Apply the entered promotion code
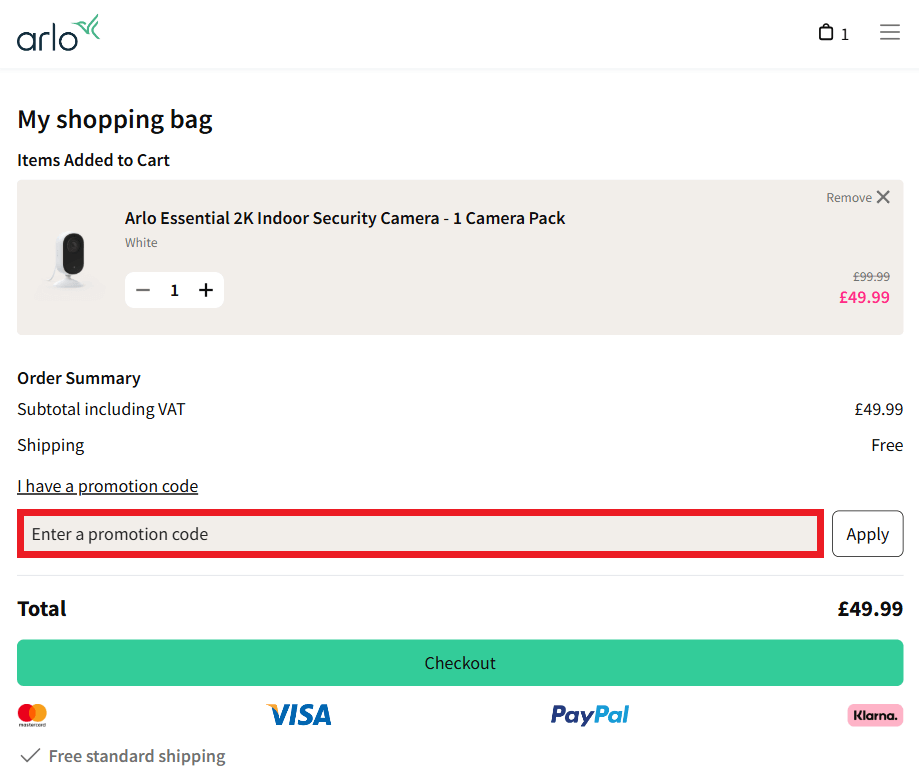Image resolution: width=919 pixels, height=771 pixels. coord(867,533)
